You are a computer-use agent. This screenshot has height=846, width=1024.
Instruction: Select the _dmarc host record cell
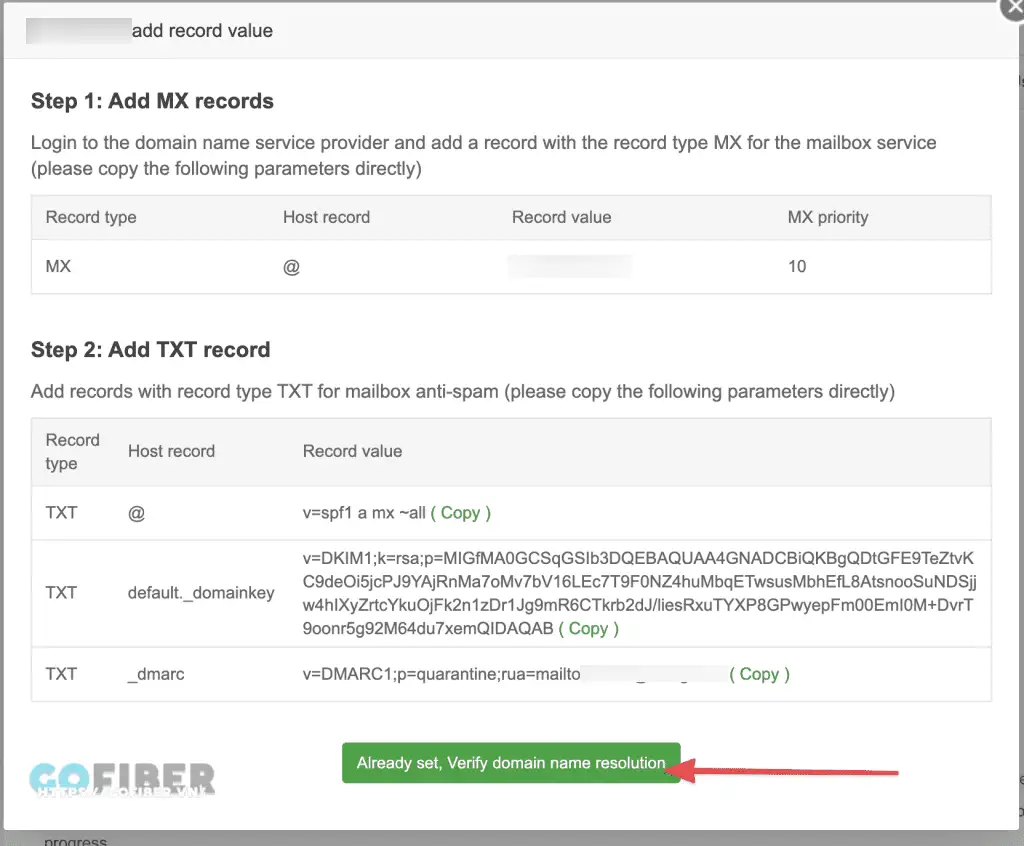pyautogui.click(x=156, y=674)
